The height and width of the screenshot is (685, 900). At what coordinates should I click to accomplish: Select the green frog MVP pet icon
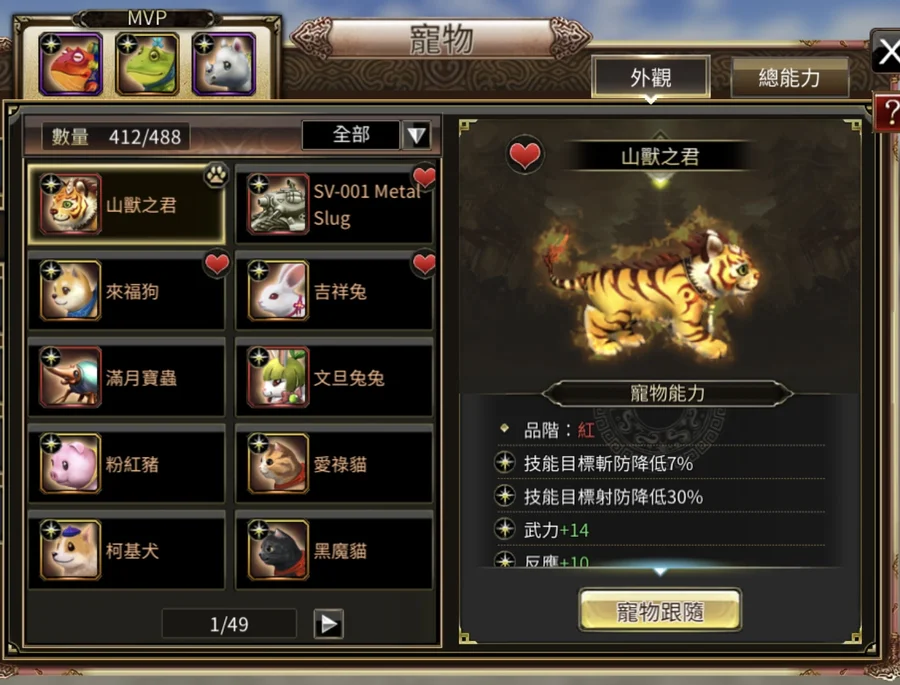click(x=148, y=64)
